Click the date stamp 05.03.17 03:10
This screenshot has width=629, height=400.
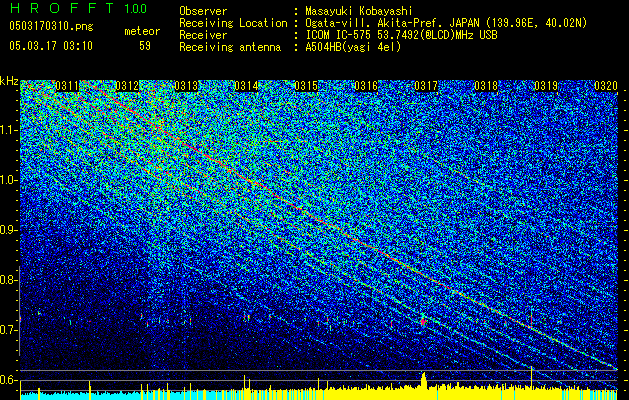(51, 45)
